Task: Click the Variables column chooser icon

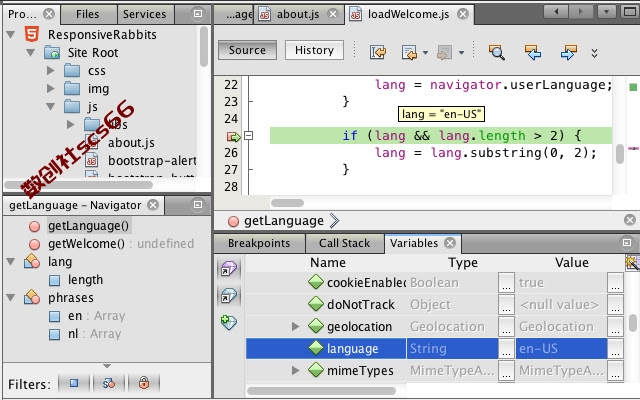Action: [632, 263]
